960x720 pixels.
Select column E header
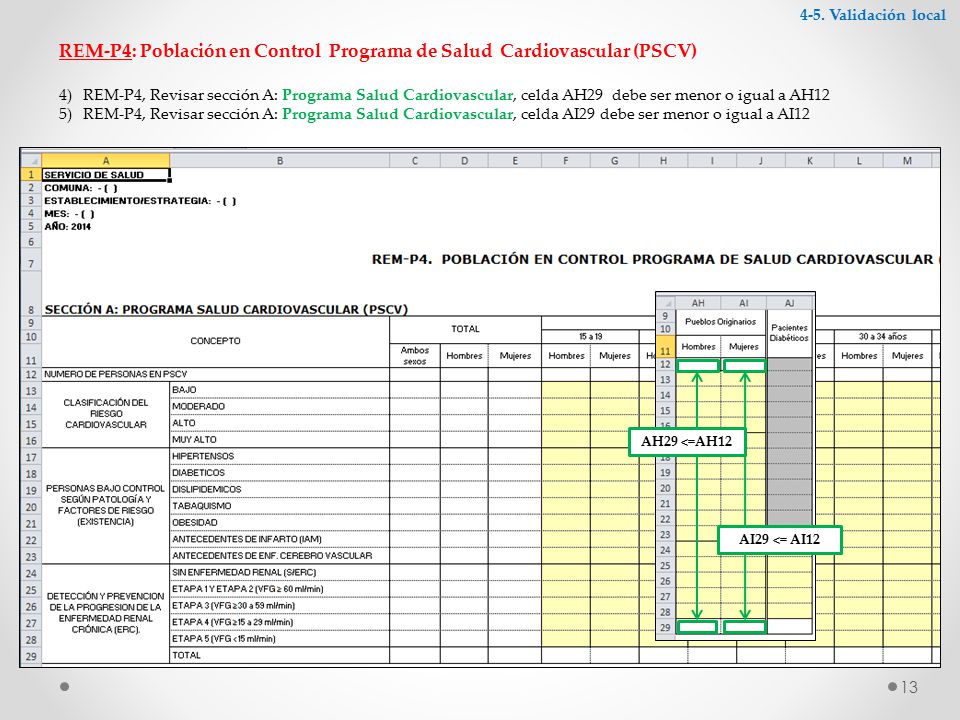[515, 160]
